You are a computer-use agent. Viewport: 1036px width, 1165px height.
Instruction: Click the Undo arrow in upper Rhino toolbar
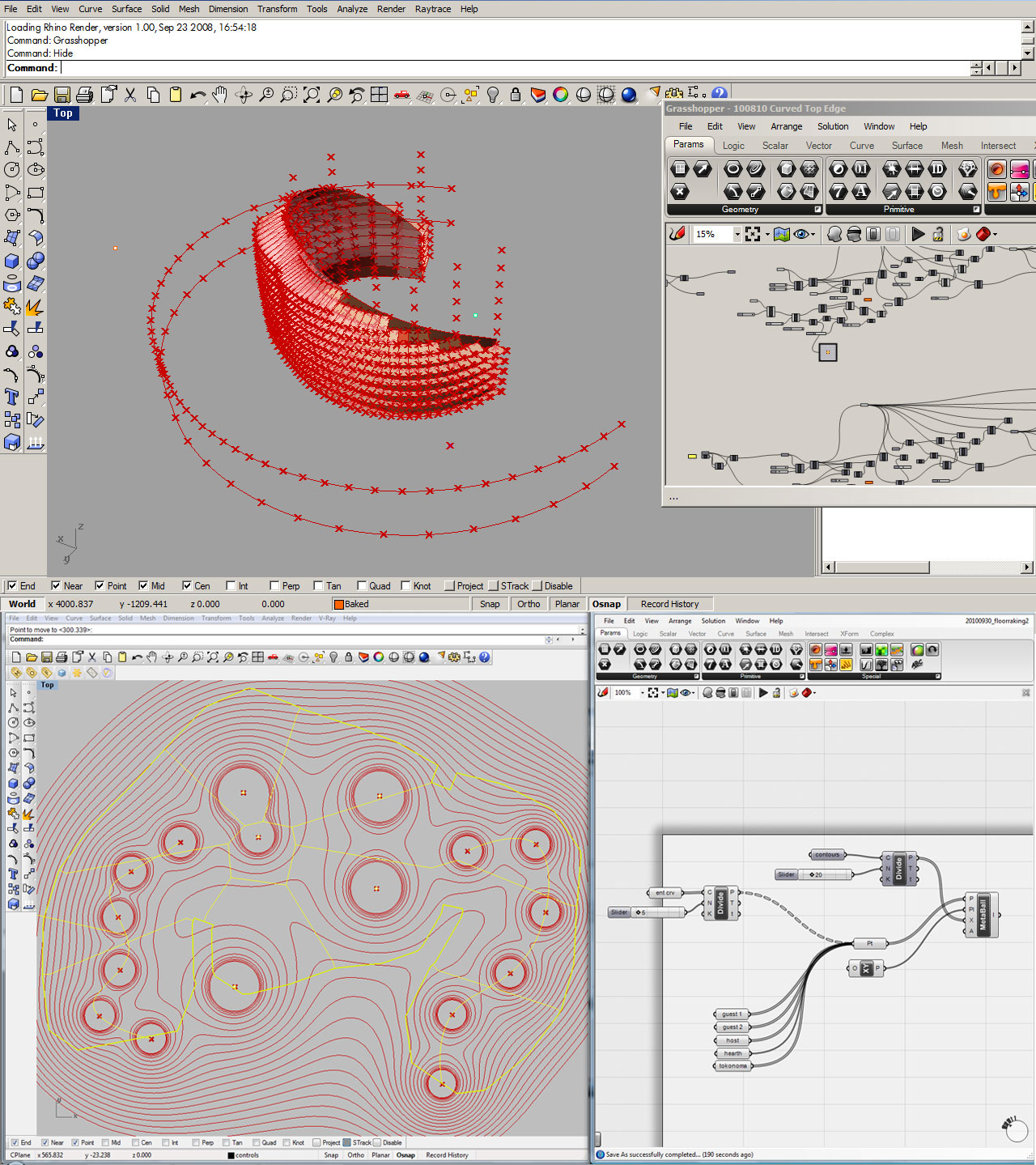click(197, 95)
